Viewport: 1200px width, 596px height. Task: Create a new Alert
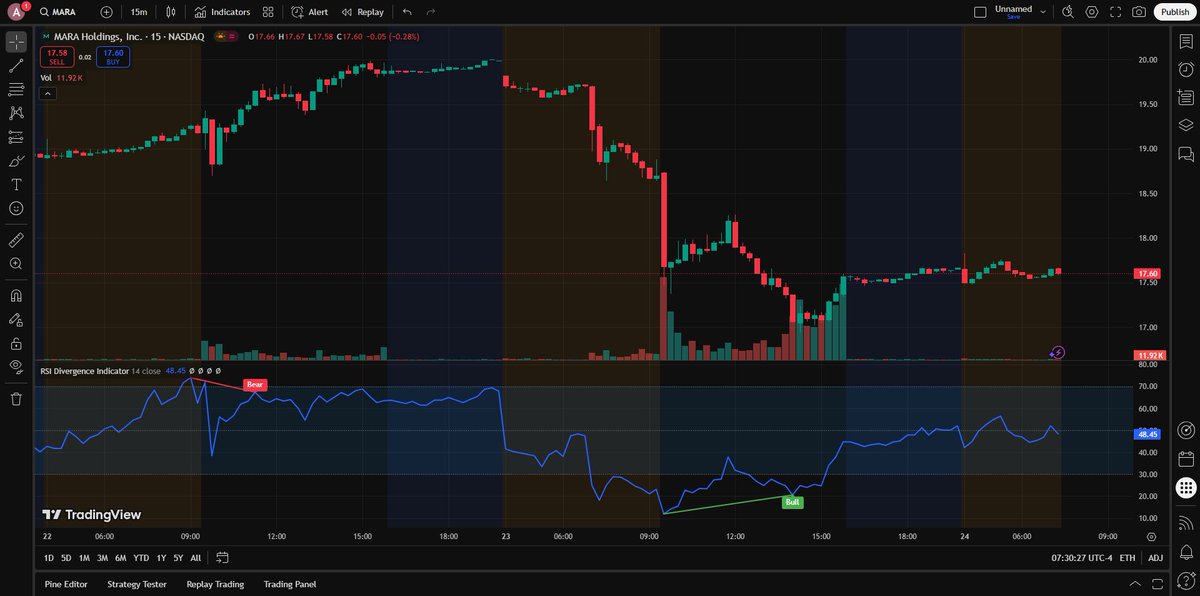pos(310,12)
